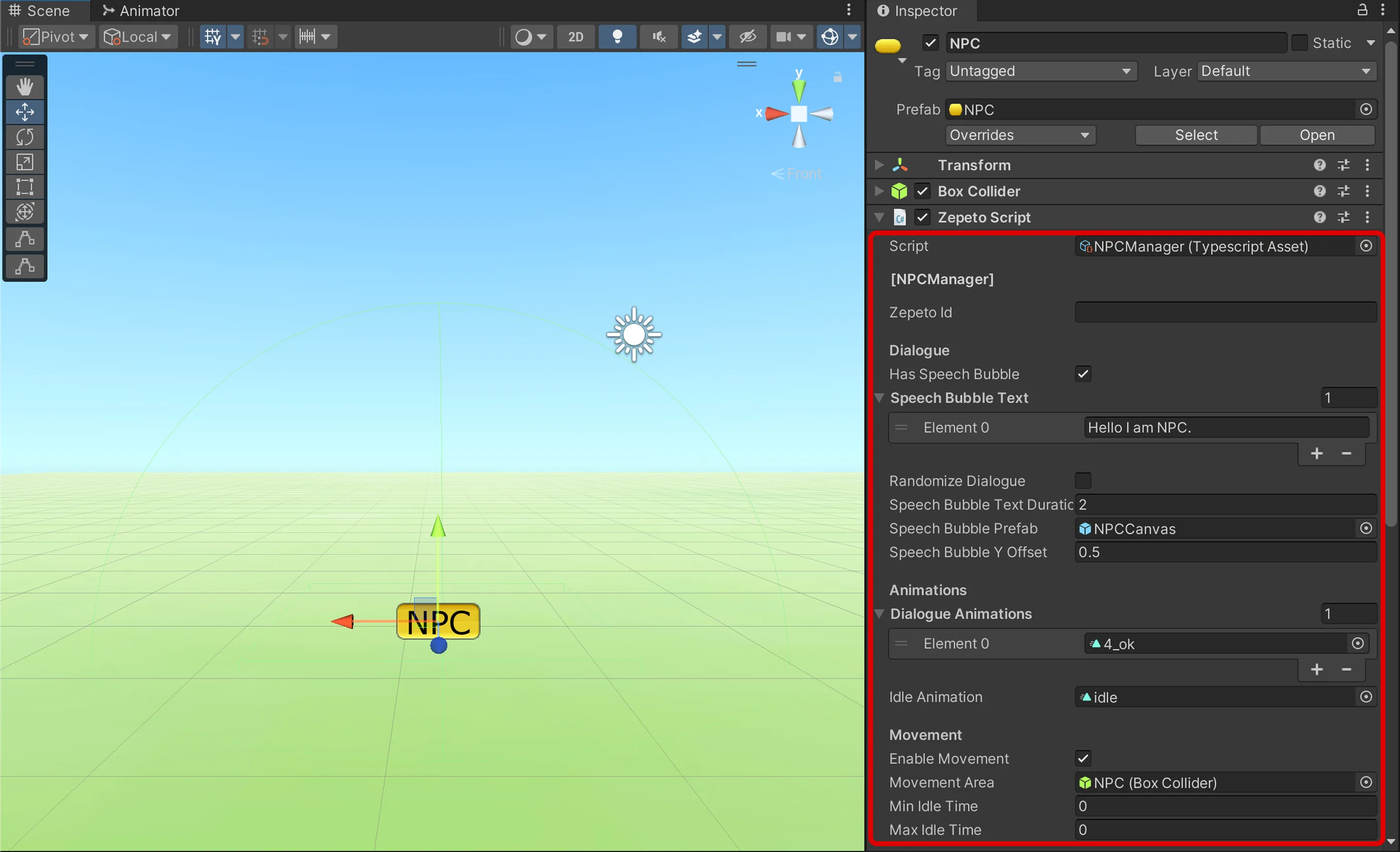Open Transform component help icon
The width and height of the screenshot is (1400, 852).
tap(1319, 165)
